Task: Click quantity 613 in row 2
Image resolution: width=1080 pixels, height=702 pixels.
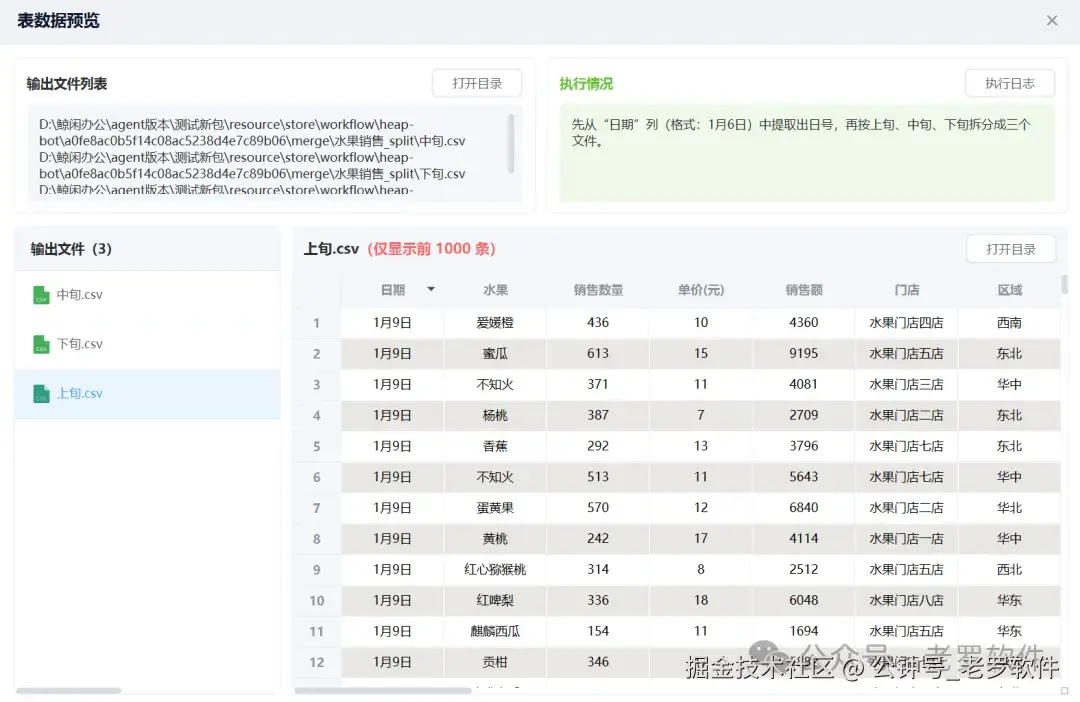Action: click(598, 353)
